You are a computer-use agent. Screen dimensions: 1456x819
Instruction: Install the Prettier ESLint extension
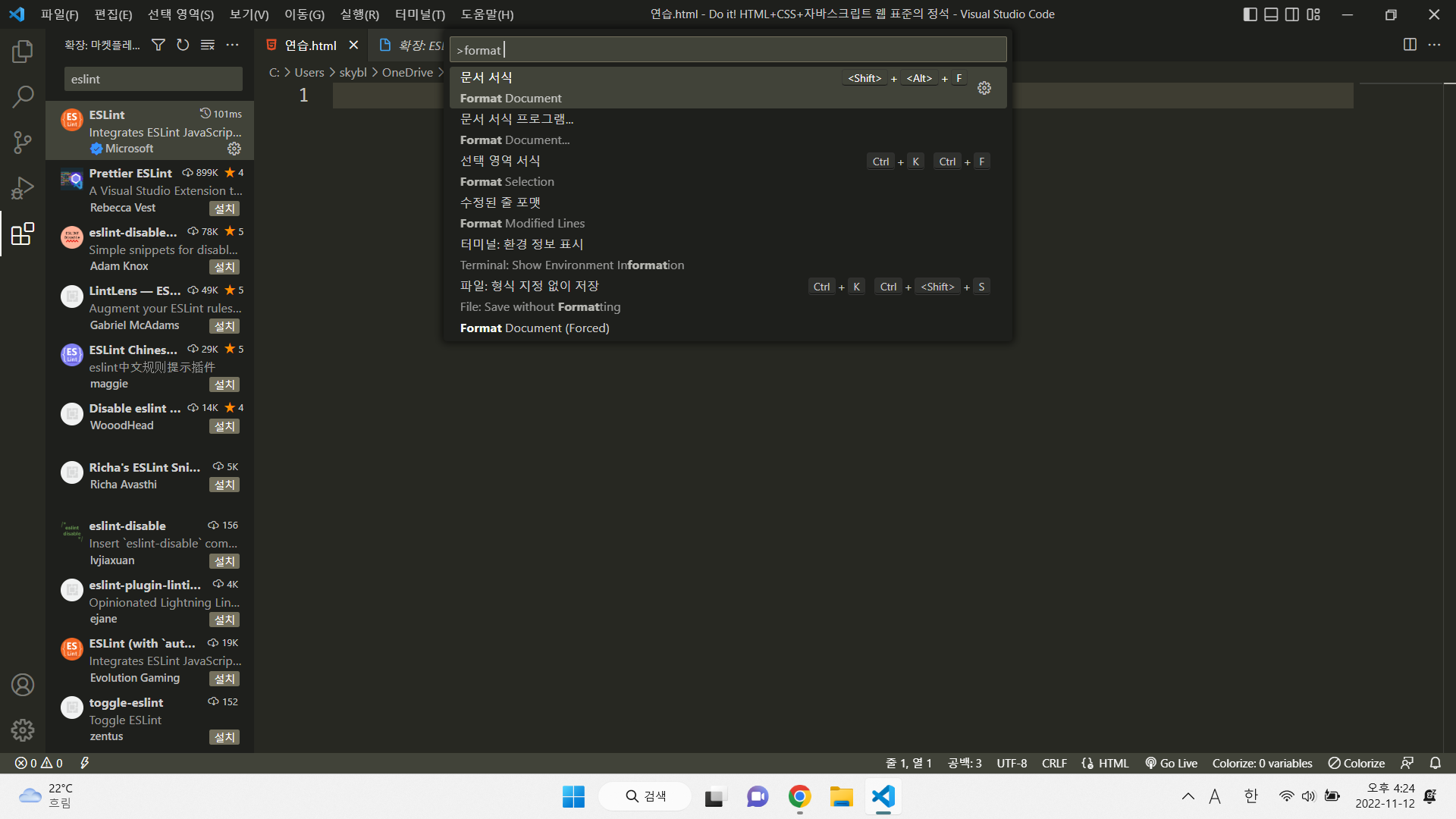point(224,209)
